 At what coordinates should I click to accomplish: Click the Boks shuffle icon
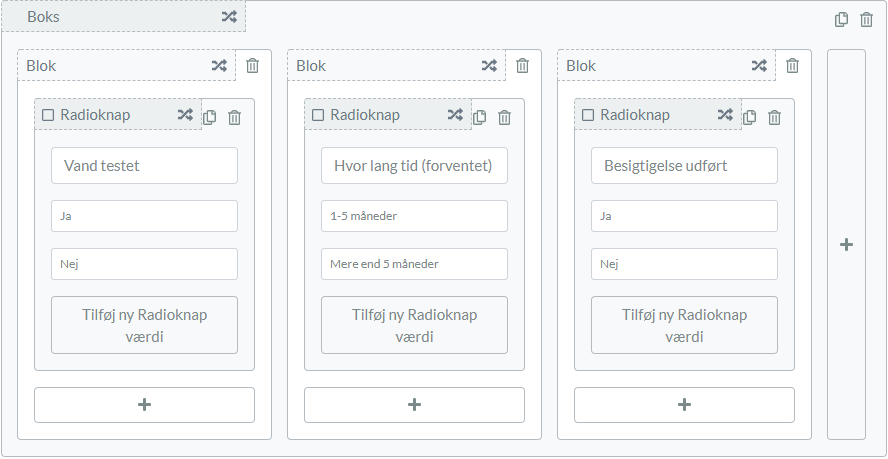tap(229, 17)
